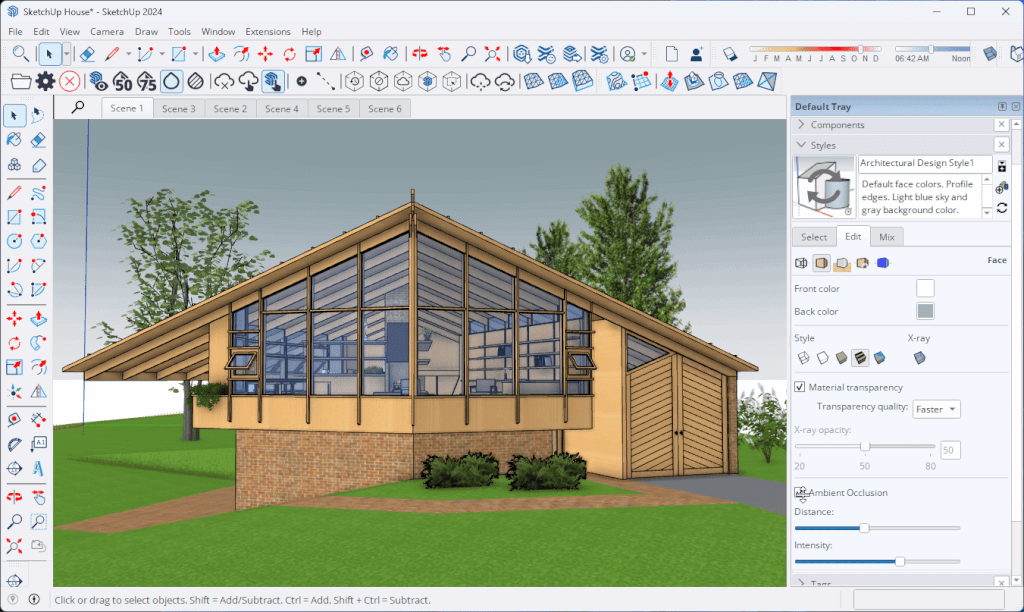Select the Eraser tool
The height and width of the screenshot is (612, 1024).
coord(38,139)
